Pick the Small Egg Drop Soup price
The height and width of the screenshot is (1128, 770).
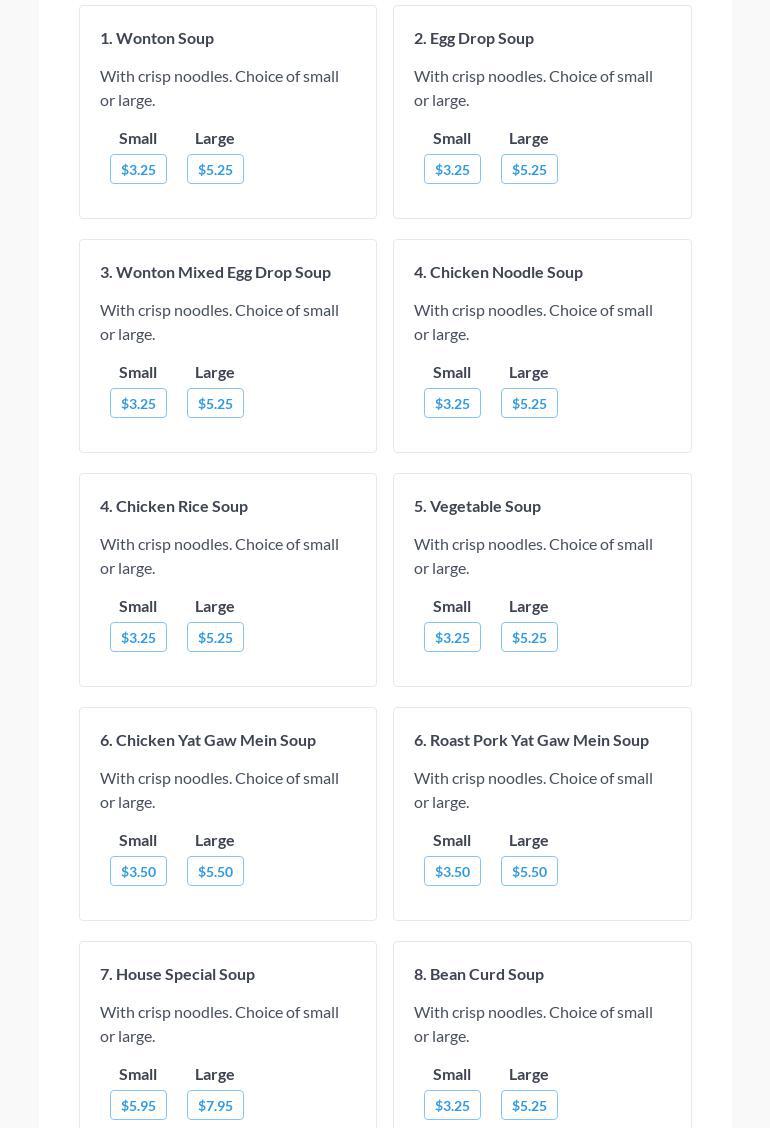point(452,169)
